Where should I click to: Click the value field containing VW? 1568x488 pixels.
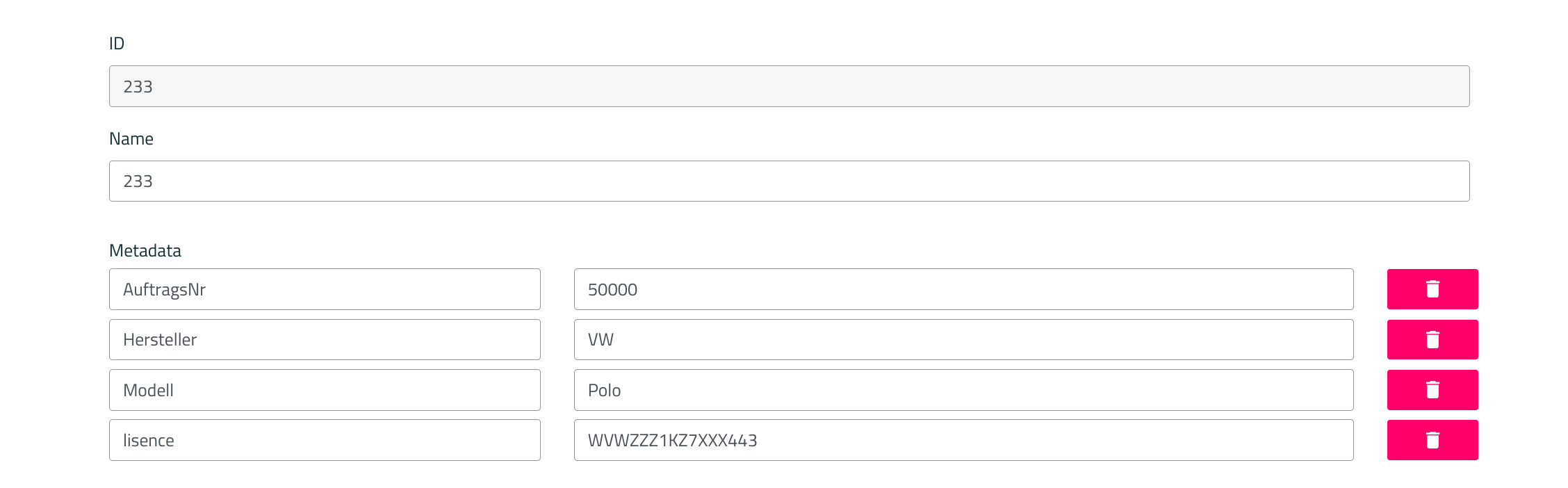(x=963, y=339)
